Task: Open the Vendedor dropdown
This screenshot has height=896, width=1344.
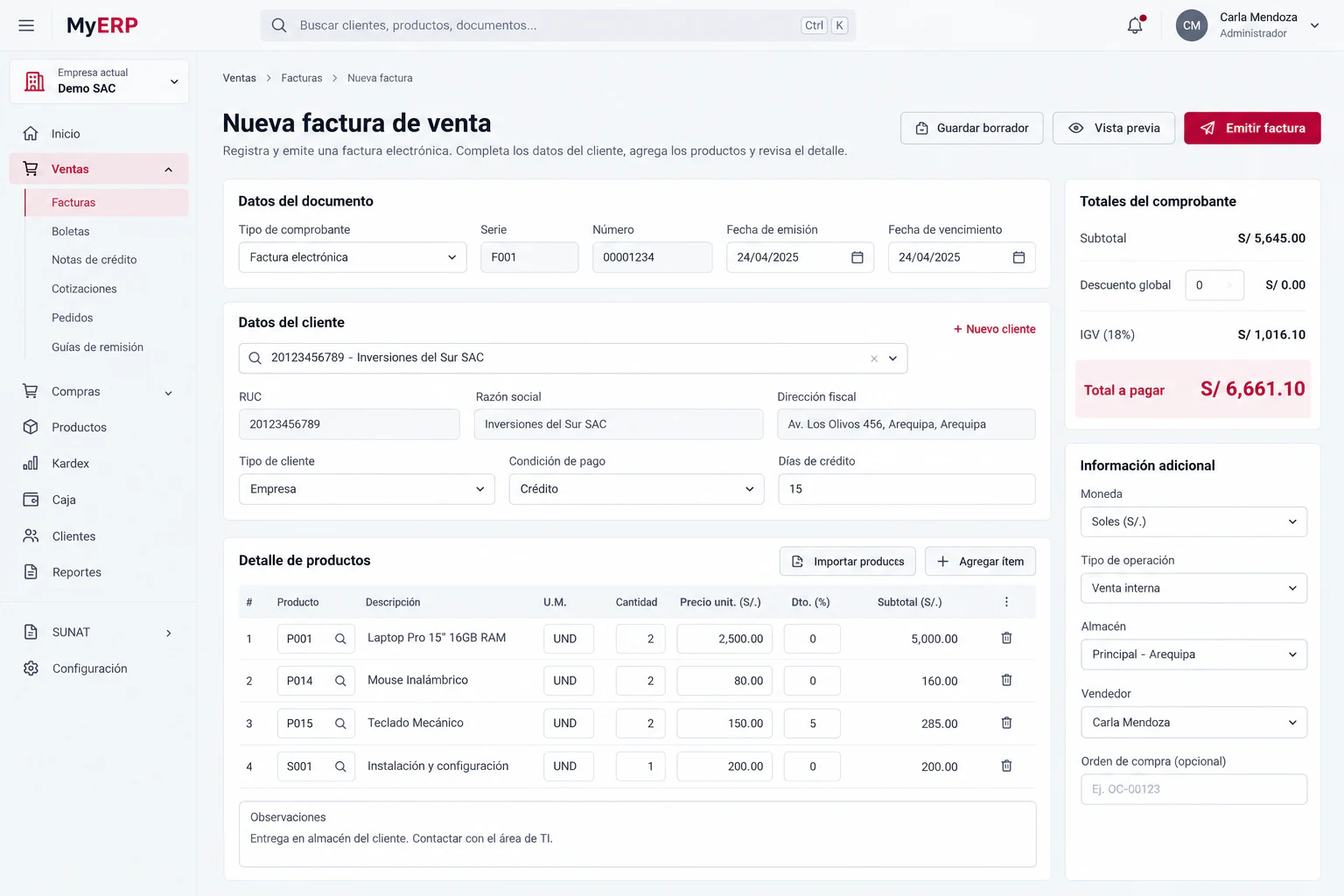Action: pos(1193,723)
